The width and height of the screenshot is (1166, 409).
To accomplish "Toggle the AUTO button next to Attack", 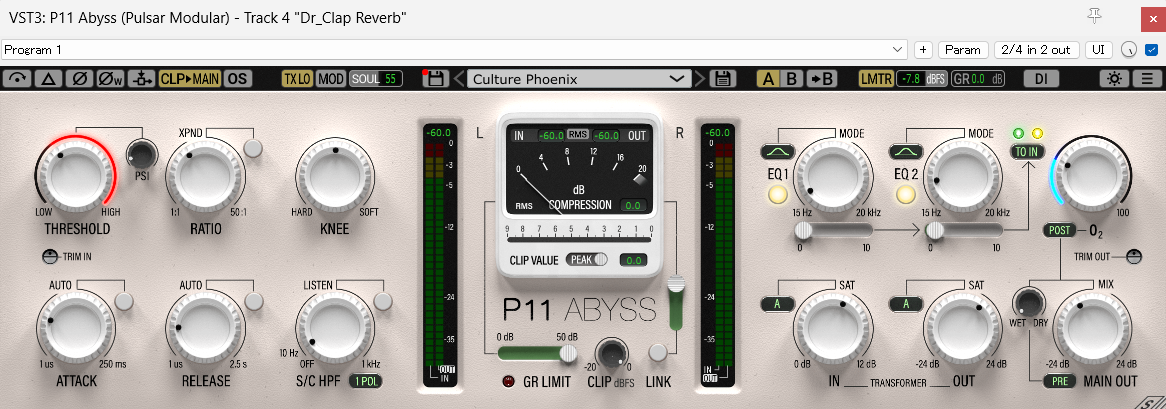I will 124,300.
